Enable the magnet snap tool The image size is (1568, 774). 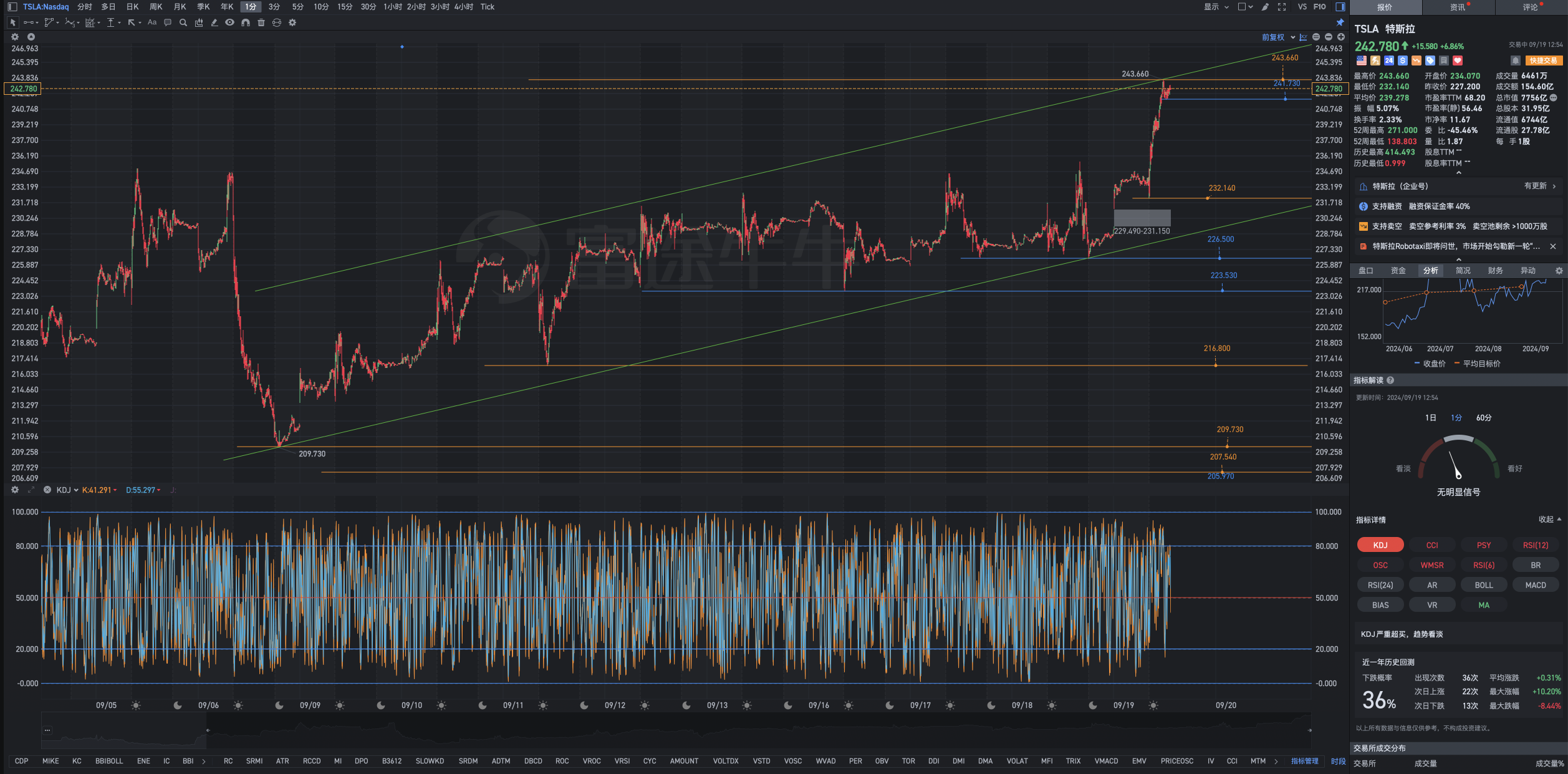tap(245, 22)
